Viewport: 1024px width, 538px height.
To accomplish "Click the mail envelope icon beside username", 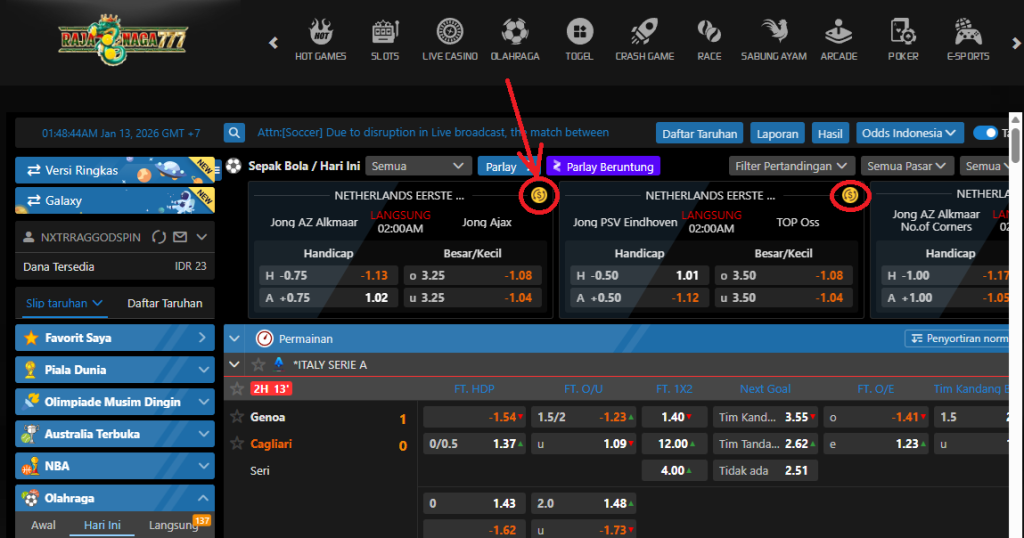I will click(x=180, y=237).
